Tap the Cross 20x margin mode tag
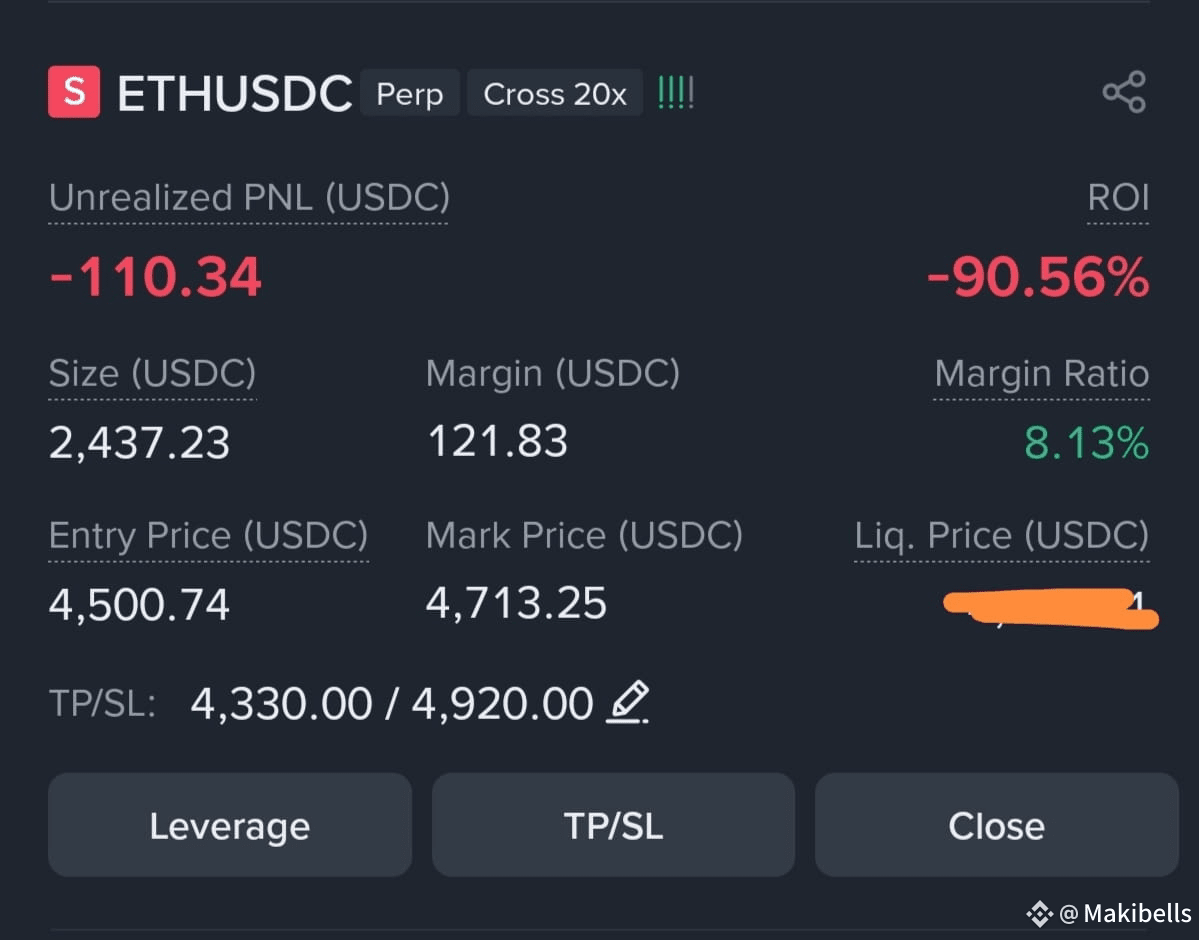This screenshot has height=940, width=1199. [555, 93]
